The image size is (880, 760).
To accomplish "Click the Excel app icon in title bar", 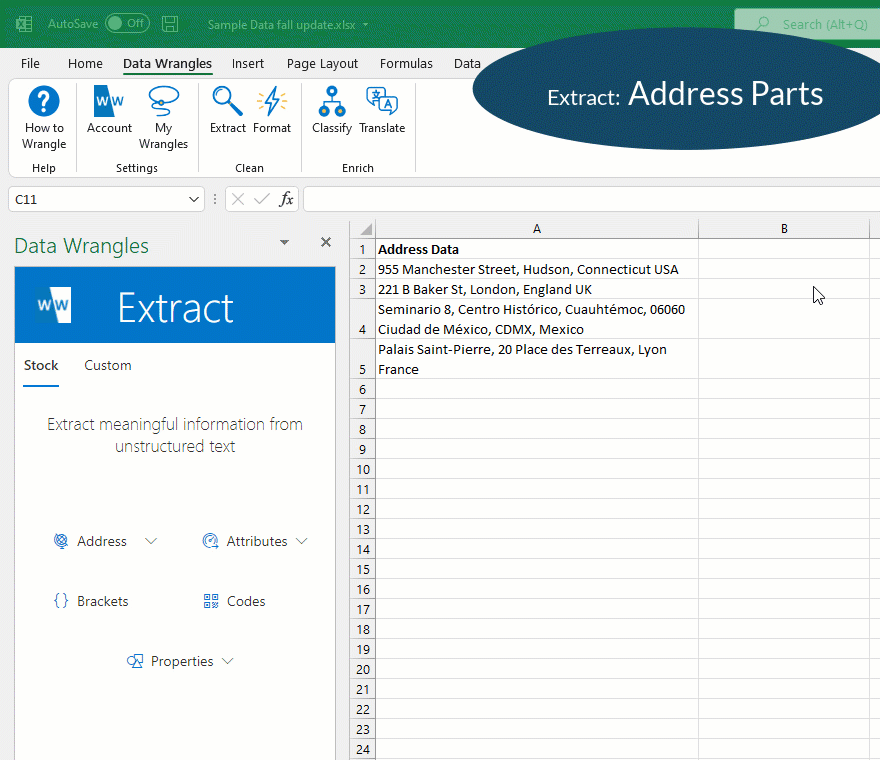I will (x=24, y=24).
